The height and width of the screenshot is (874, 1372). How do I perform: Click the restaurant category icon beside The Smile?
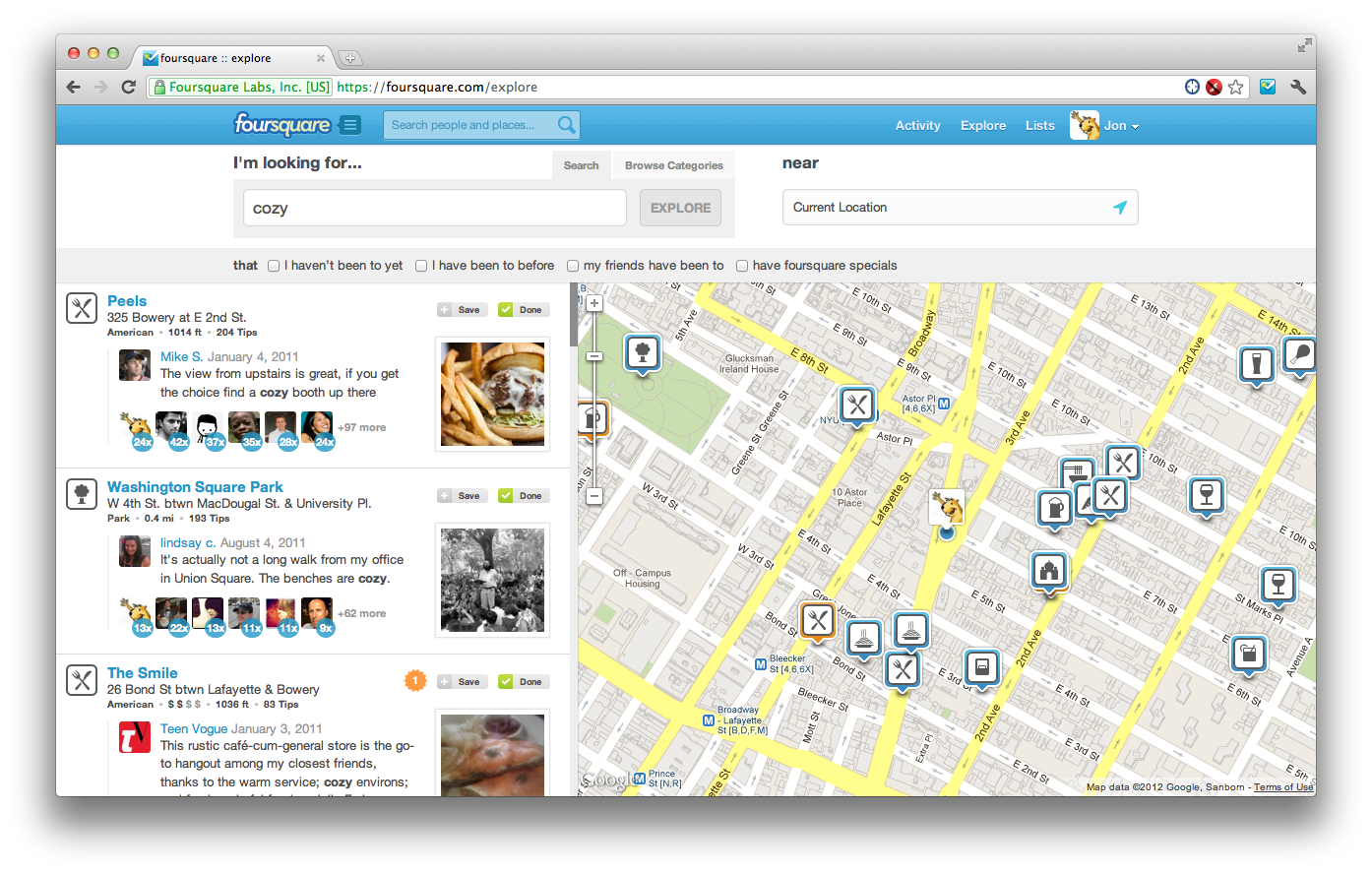[x=82, y=680]
